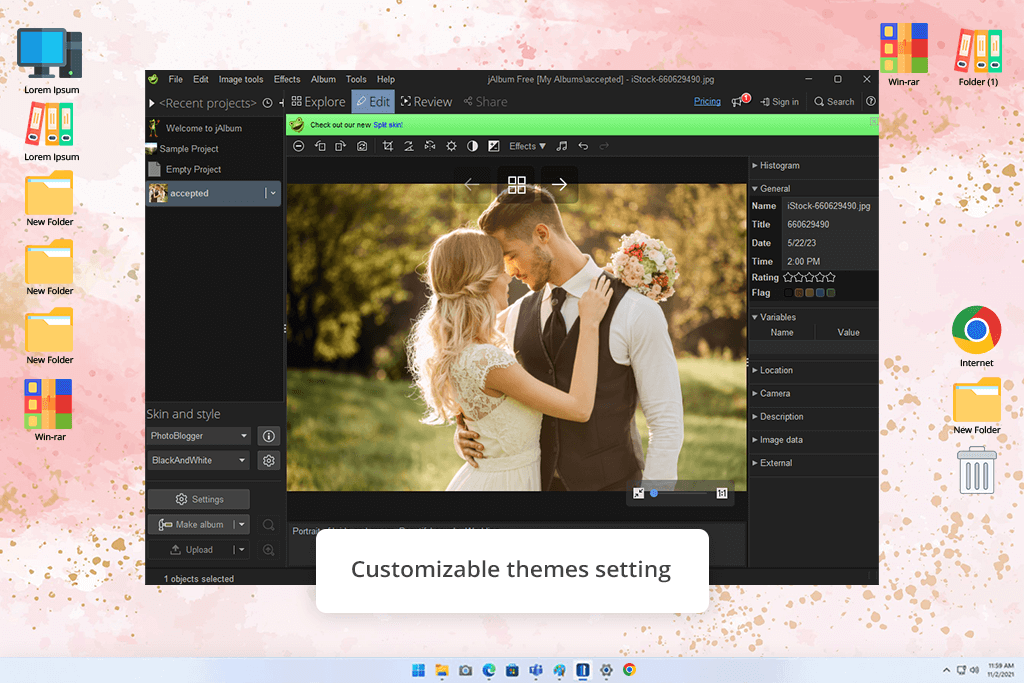The height and width of the screenshot is (683, 1024).
Task: Select the orange flag color
Action: pos(799,293)
